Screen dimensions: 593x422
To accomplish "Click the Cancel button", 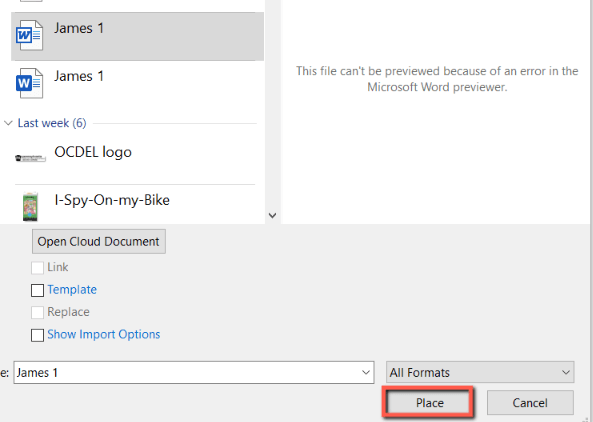I will click(x=530, y=403).
